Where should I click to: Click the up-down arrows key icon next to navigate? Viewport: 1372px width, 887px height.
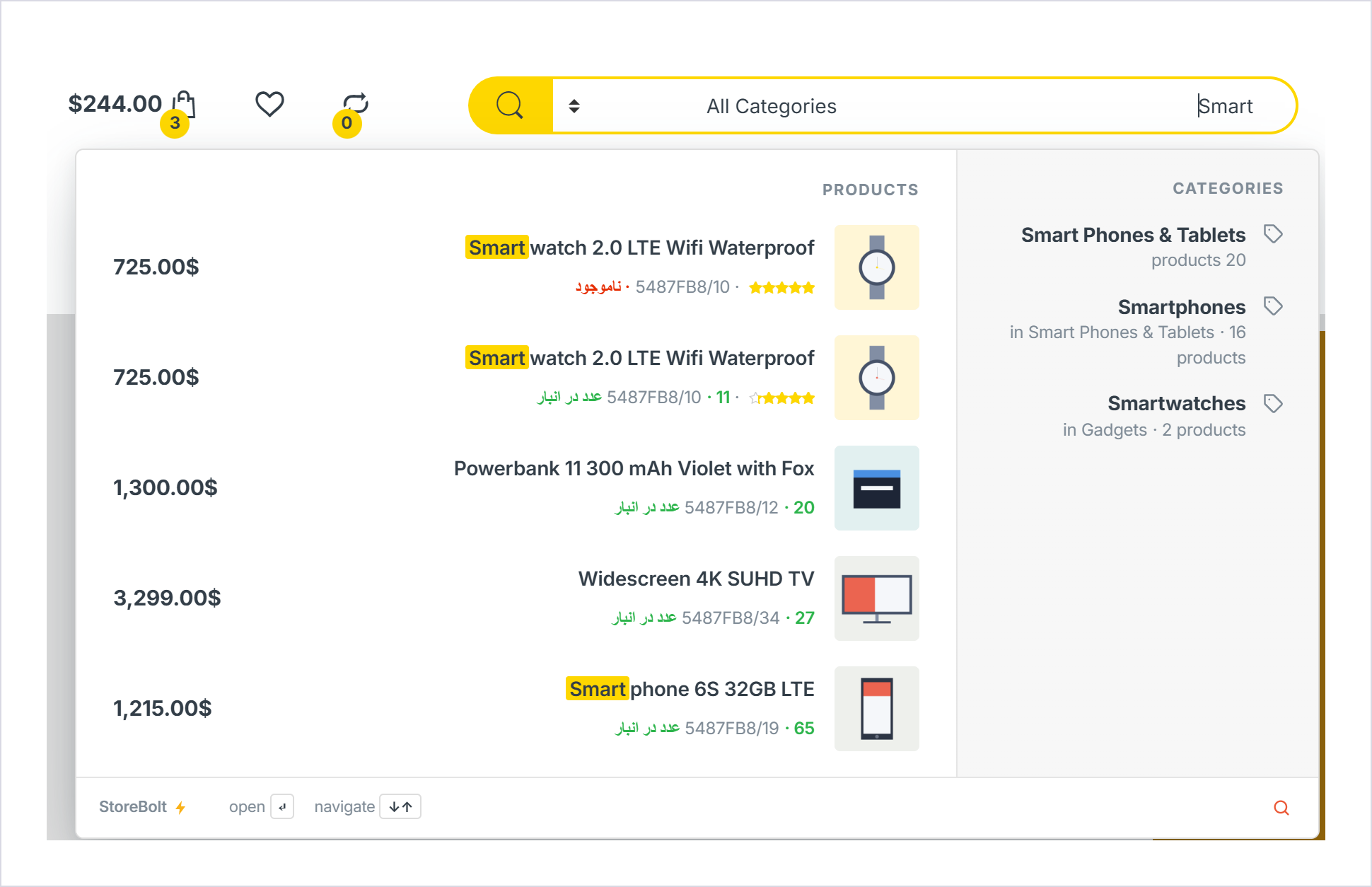400,807
